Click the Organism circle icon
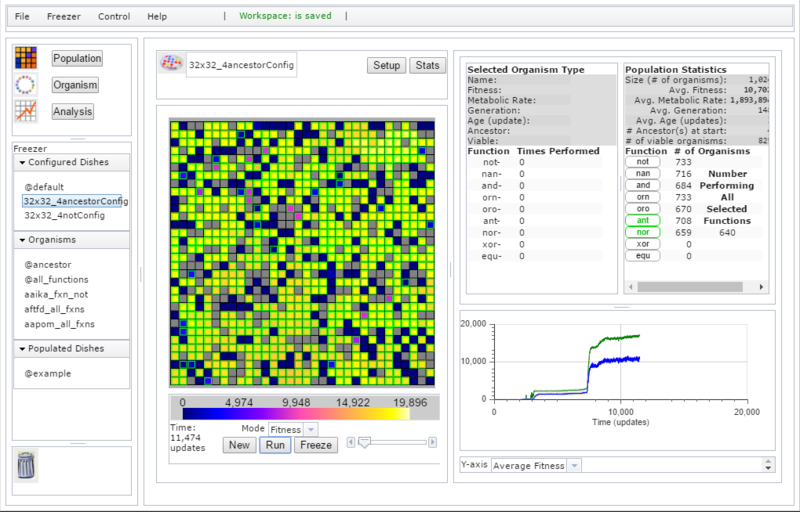 (x=26, y=85)
